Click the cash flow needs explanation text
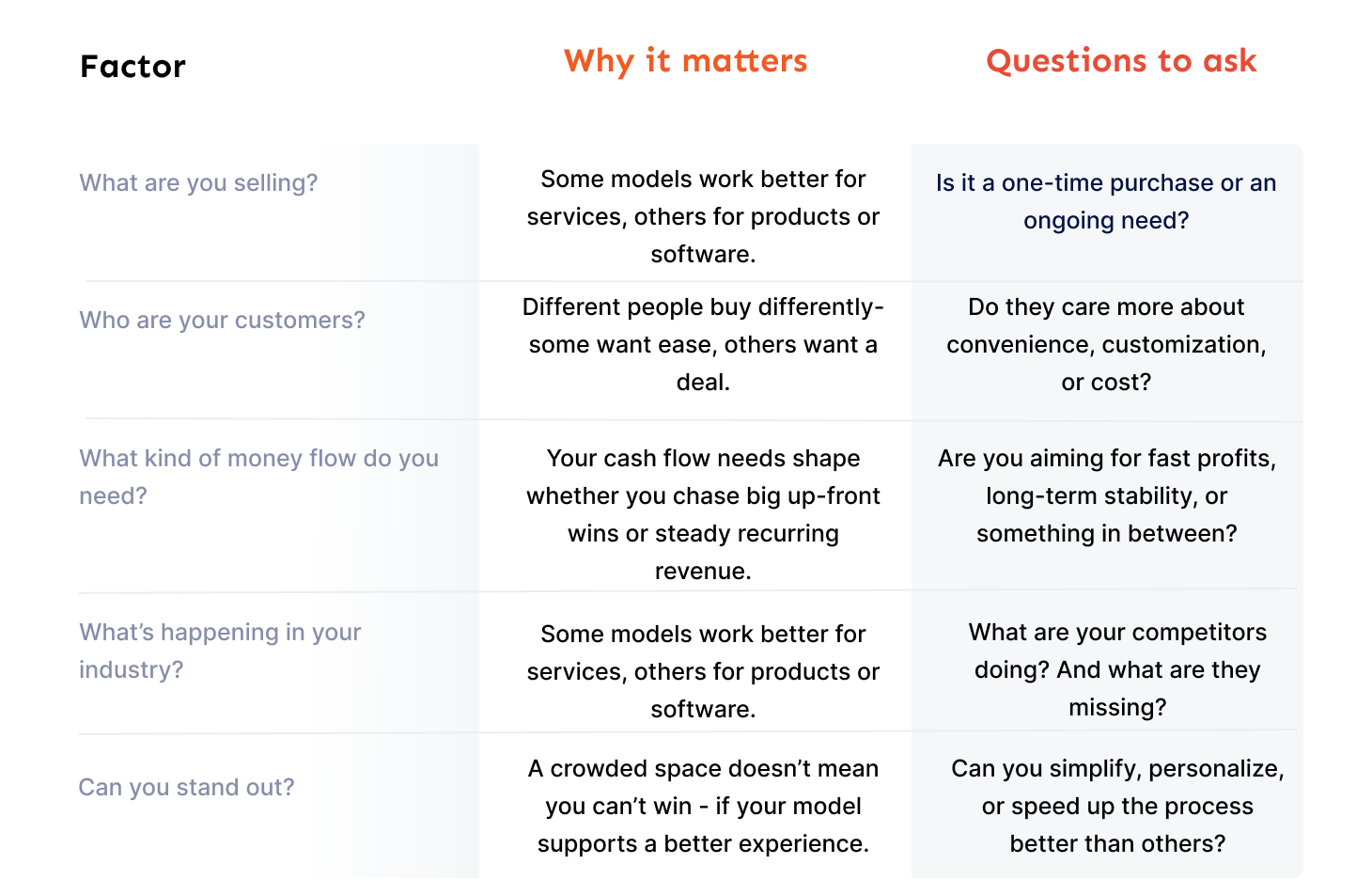The height and width of the screenshot is (895, 1372). pyautogui.click(x=703, y=514)
